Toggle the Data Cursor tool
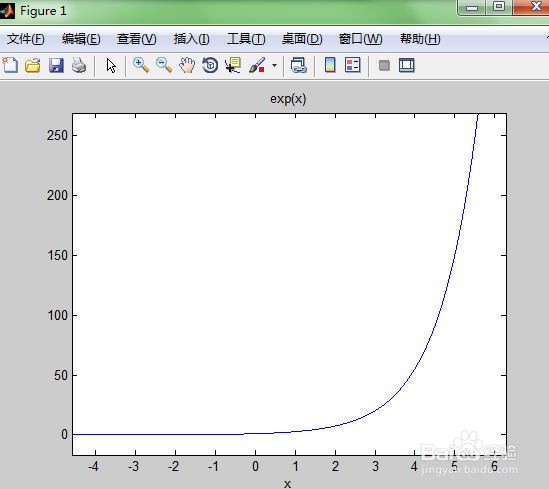Image resolution: width=549 pixels, height=489 pixels. (x=233, y=65)
